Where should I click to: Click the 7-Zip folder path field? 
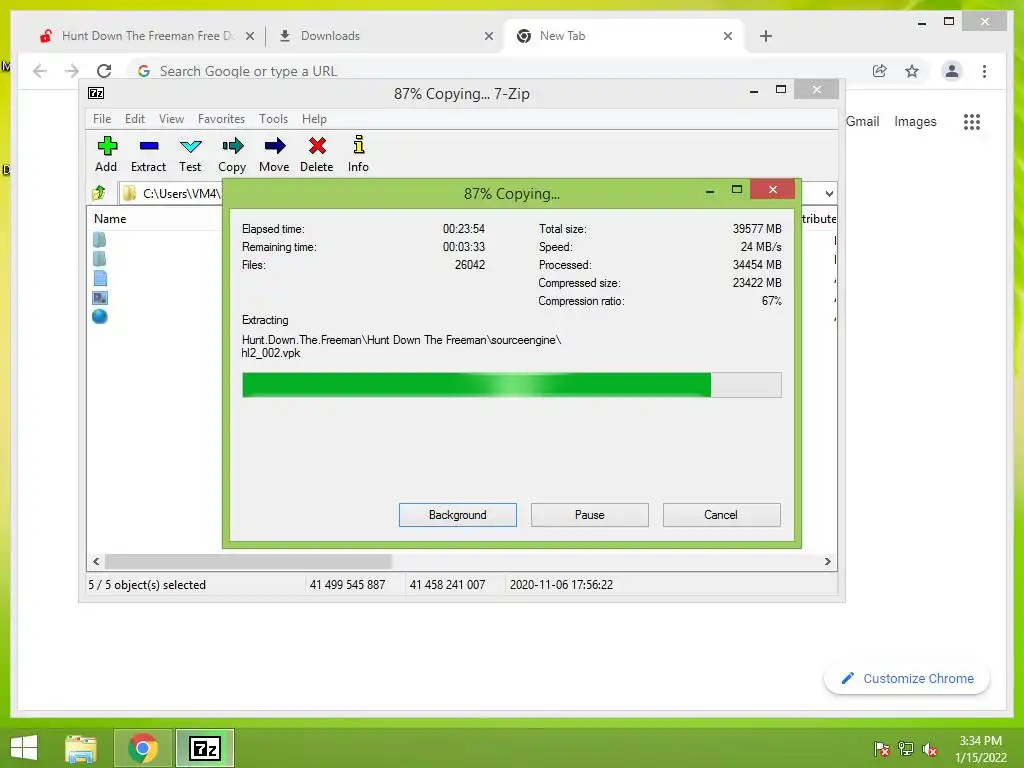click(x=171, y=193)
